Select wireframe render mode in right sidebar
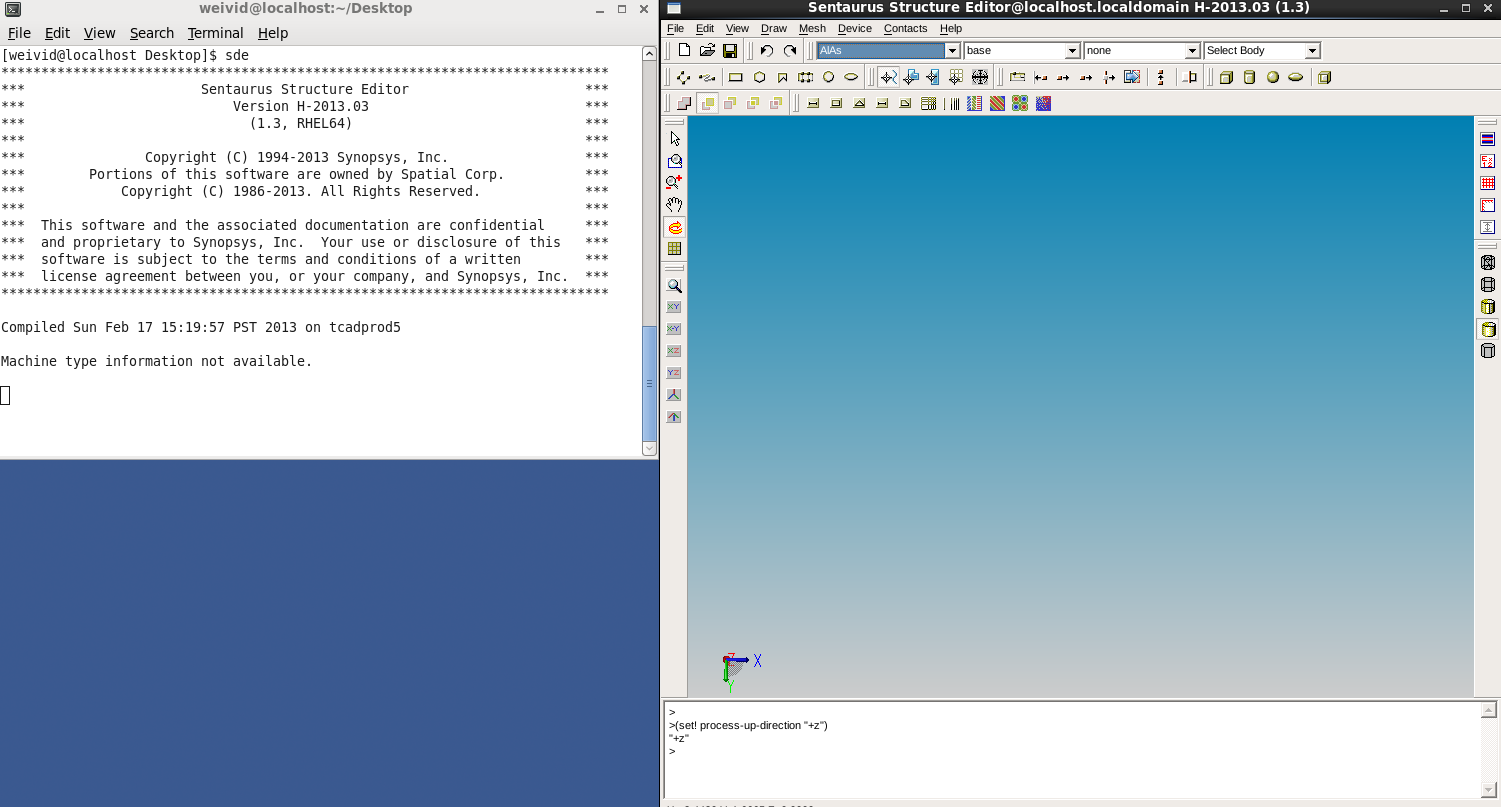 pyautogui.click(x=1488, y=263)
